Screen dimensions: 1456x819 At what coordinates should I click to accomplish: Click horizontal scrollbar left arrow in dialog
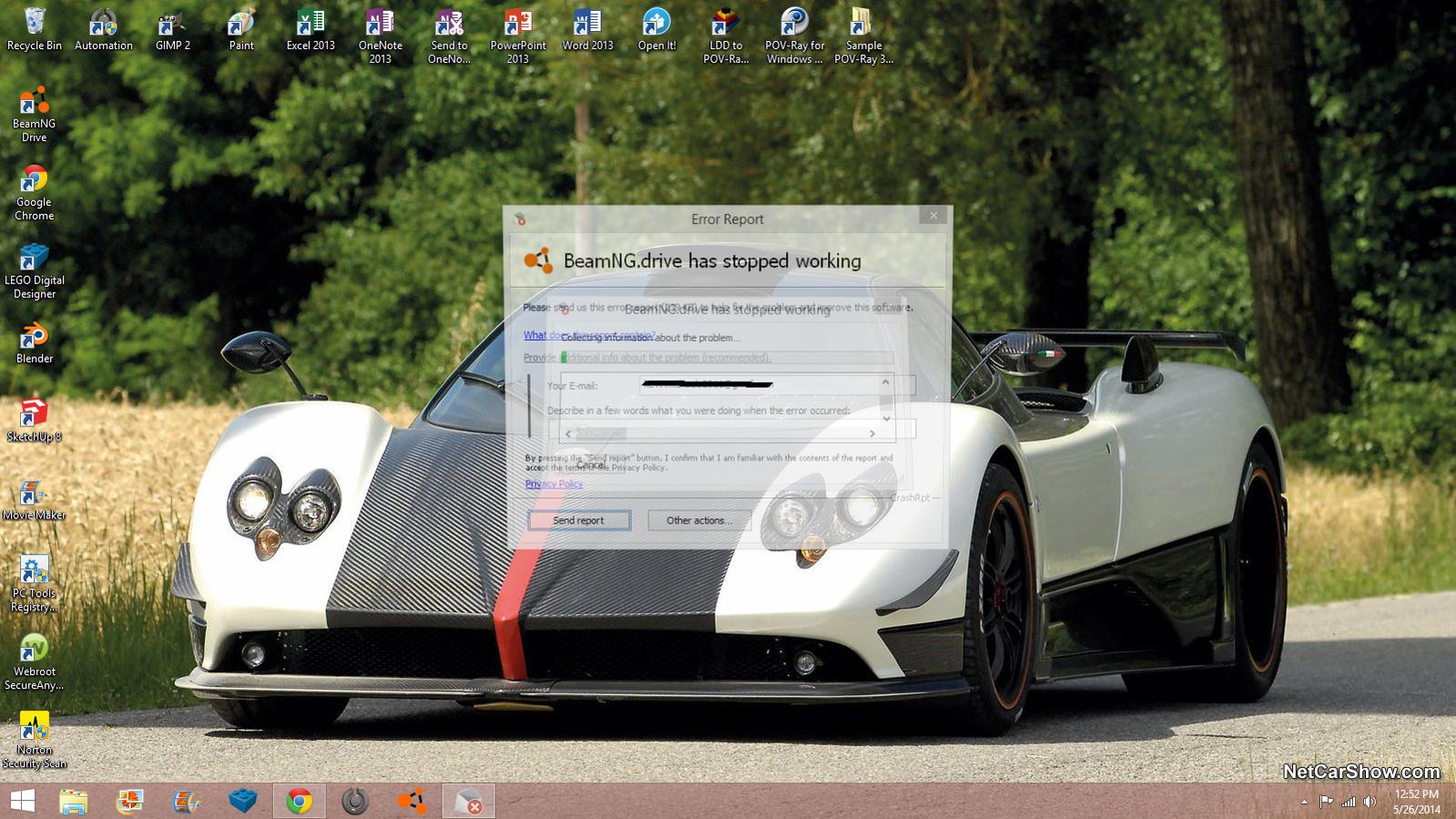pyautogui.click(x=569, y=434)
